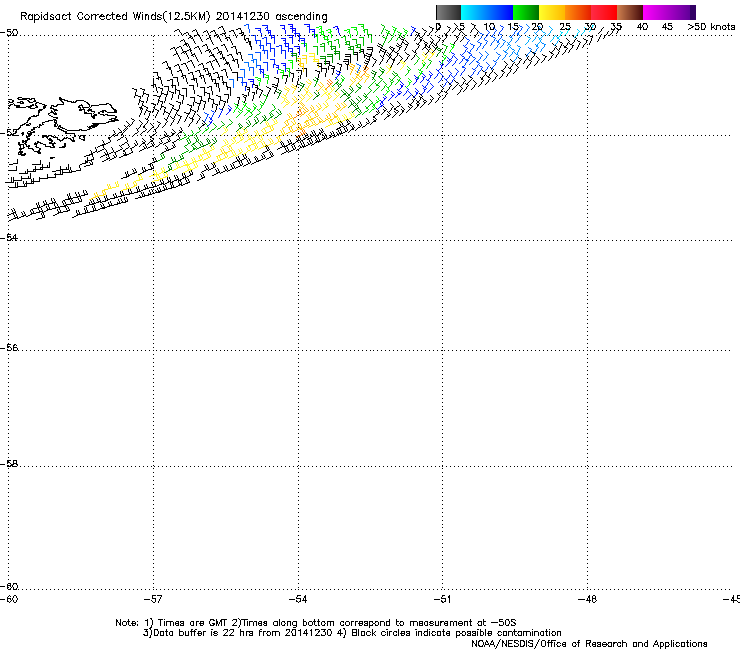The width and height of the screenshot is (740, 650).
Task: Click the -54 longitude axis label
Action: point(298,599)
